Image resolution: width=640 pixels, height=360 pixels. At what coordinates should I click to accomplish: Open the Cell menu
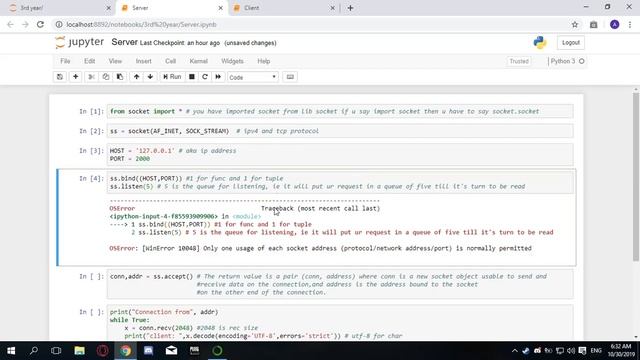pos(170,61)
